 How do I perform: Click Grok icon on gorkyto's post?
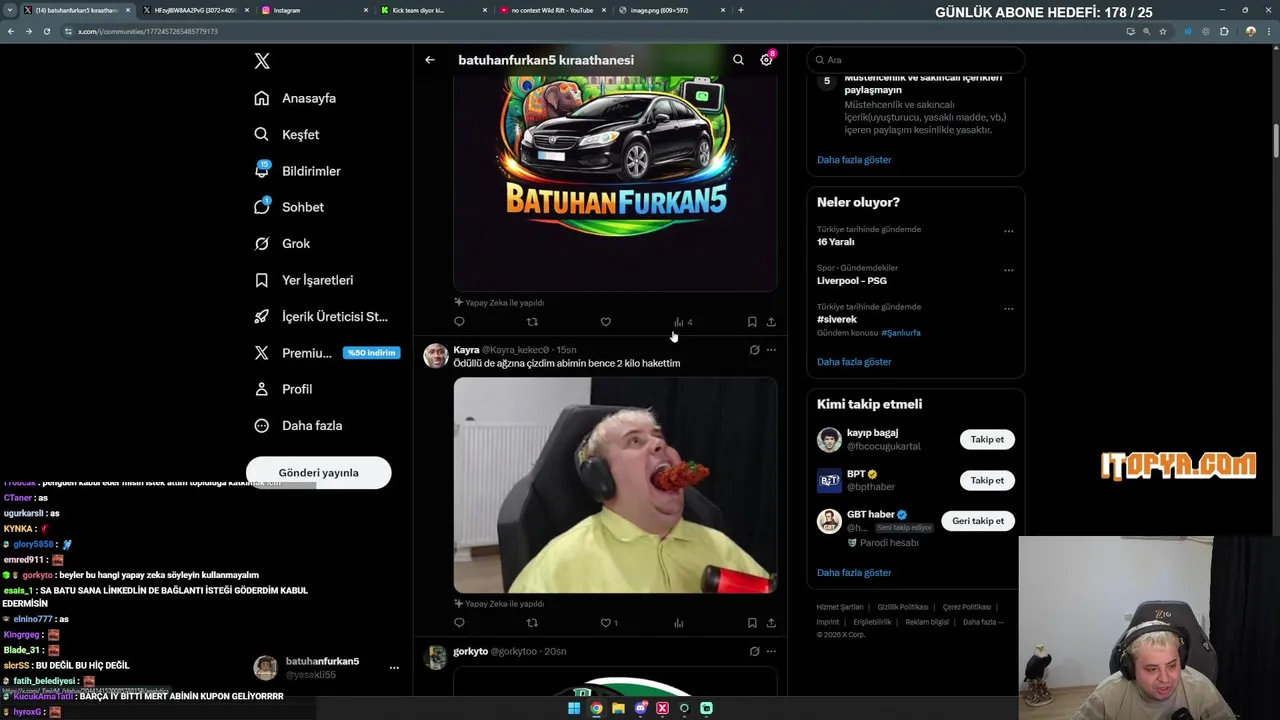pos(754,651)
